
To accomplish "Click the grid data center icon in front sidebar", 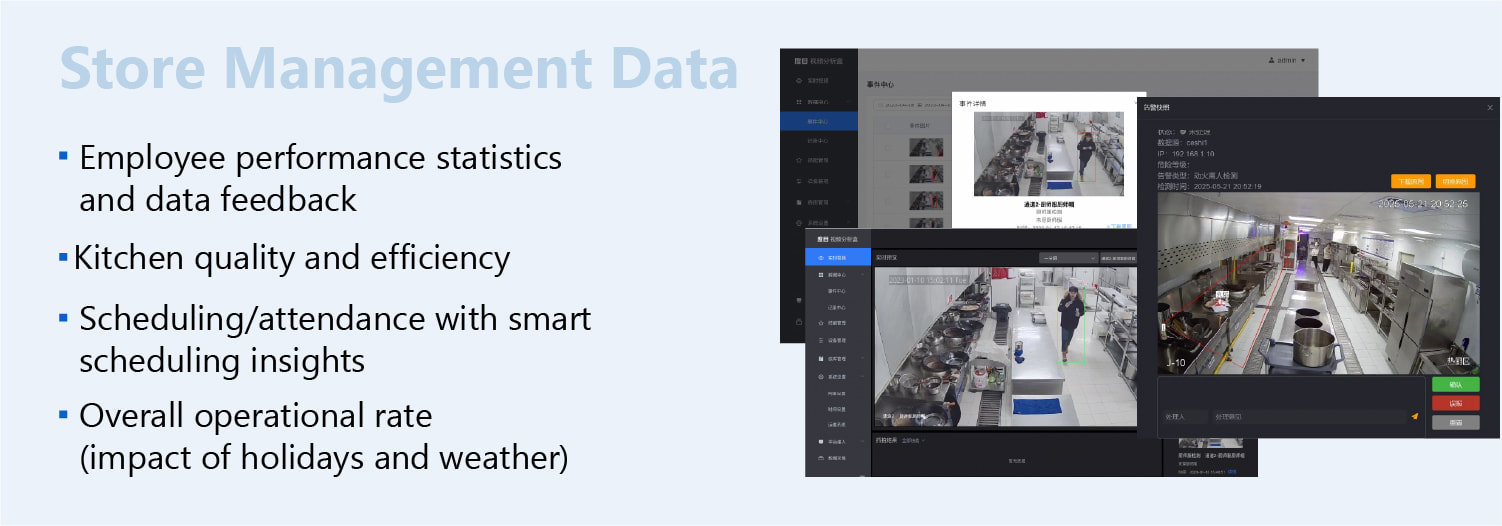I will 821,275.
